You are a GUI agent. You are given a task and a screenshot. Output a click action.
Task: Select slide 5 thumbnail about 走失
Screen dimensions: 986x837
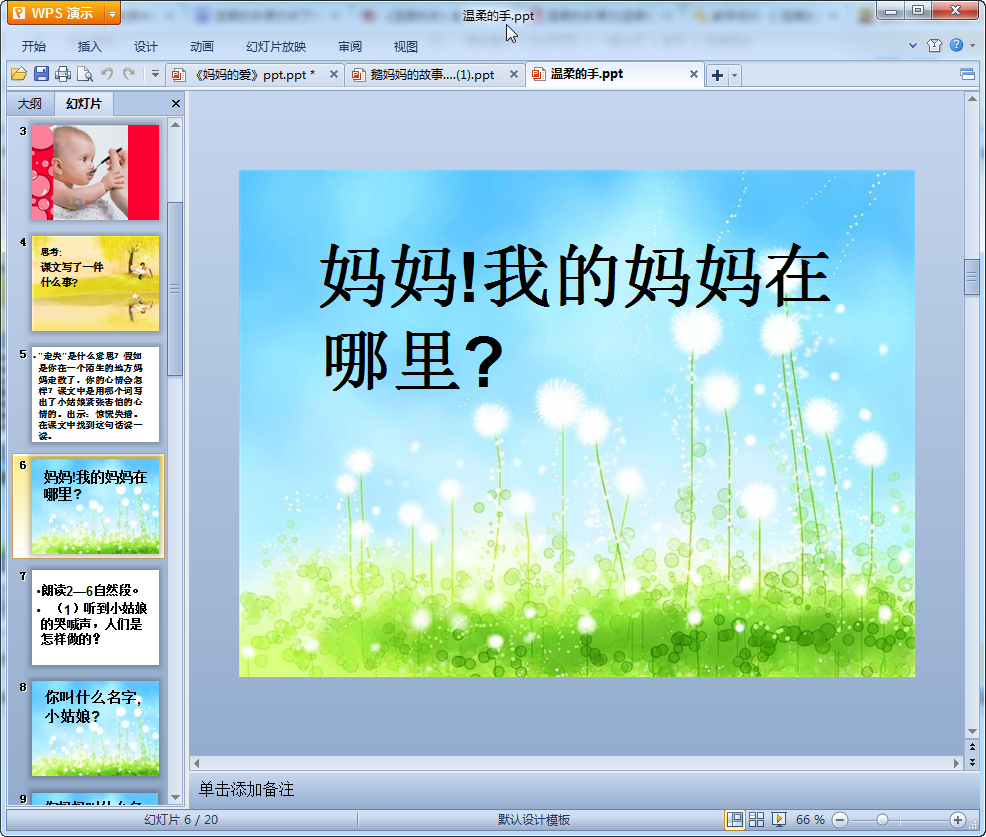click(x=96, y=394)
